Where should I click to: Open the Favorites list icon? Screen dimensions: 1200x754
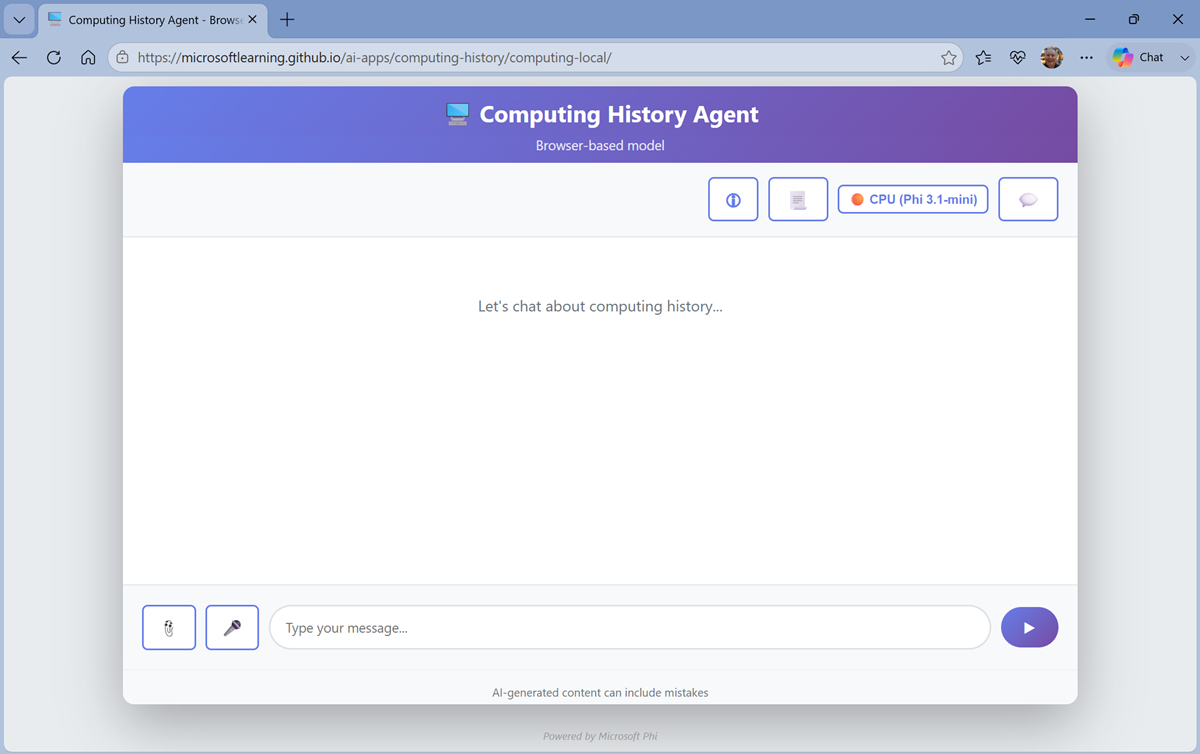(x=984, y=58)
